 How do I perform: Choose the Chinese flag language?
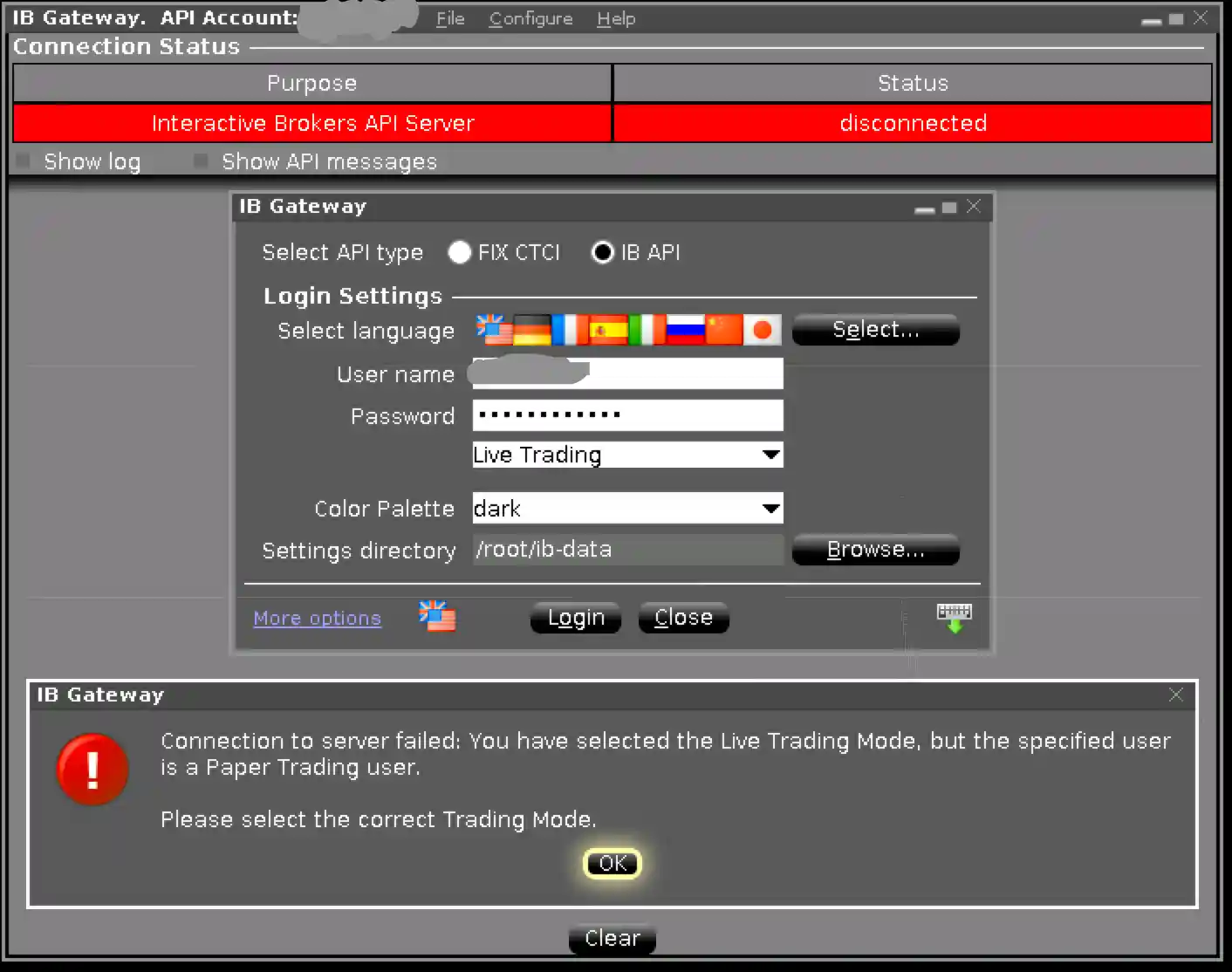click(723, 330)
